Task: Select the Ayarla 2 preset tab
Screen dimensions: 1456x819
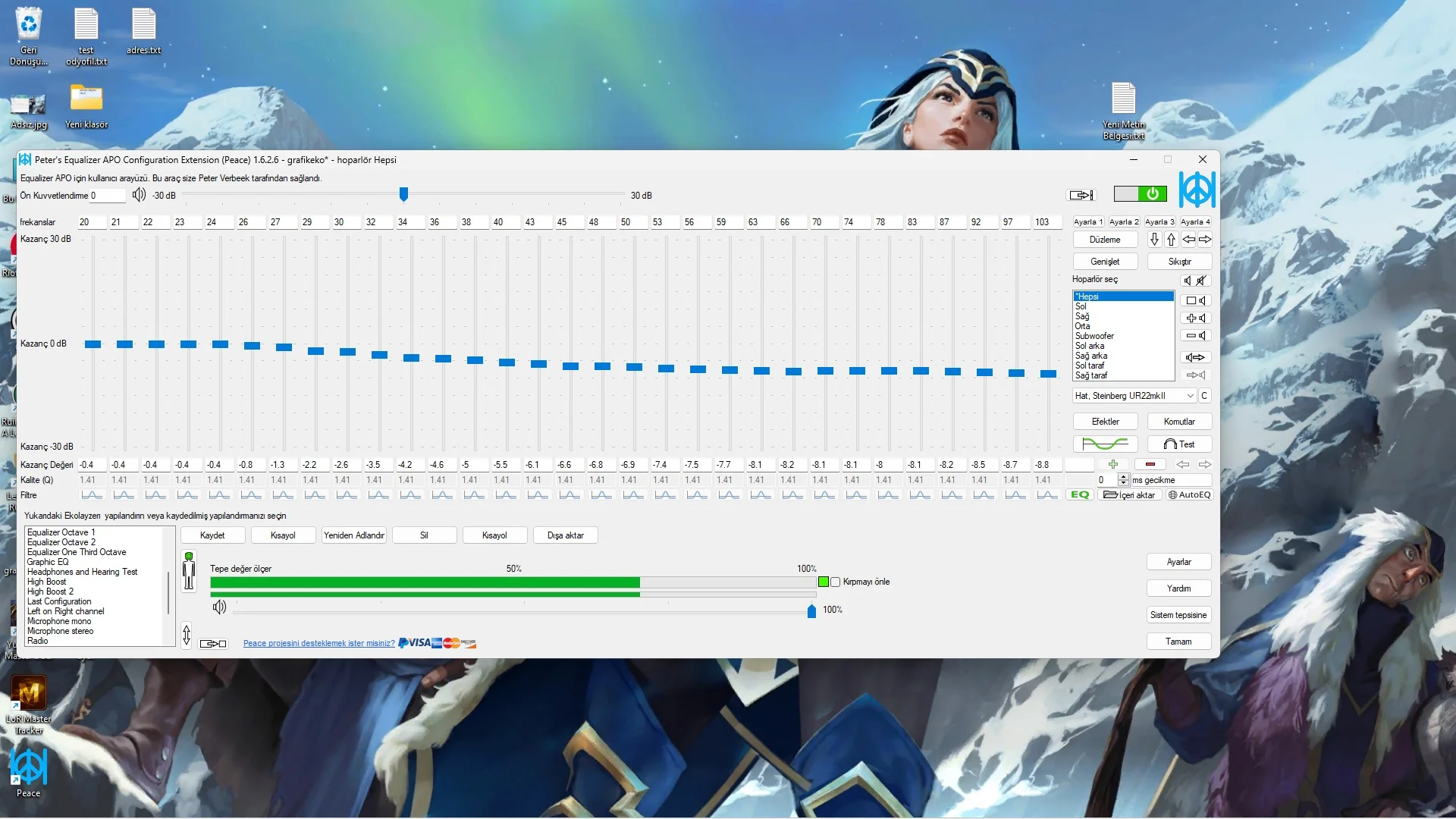Action: [1124, 222]
